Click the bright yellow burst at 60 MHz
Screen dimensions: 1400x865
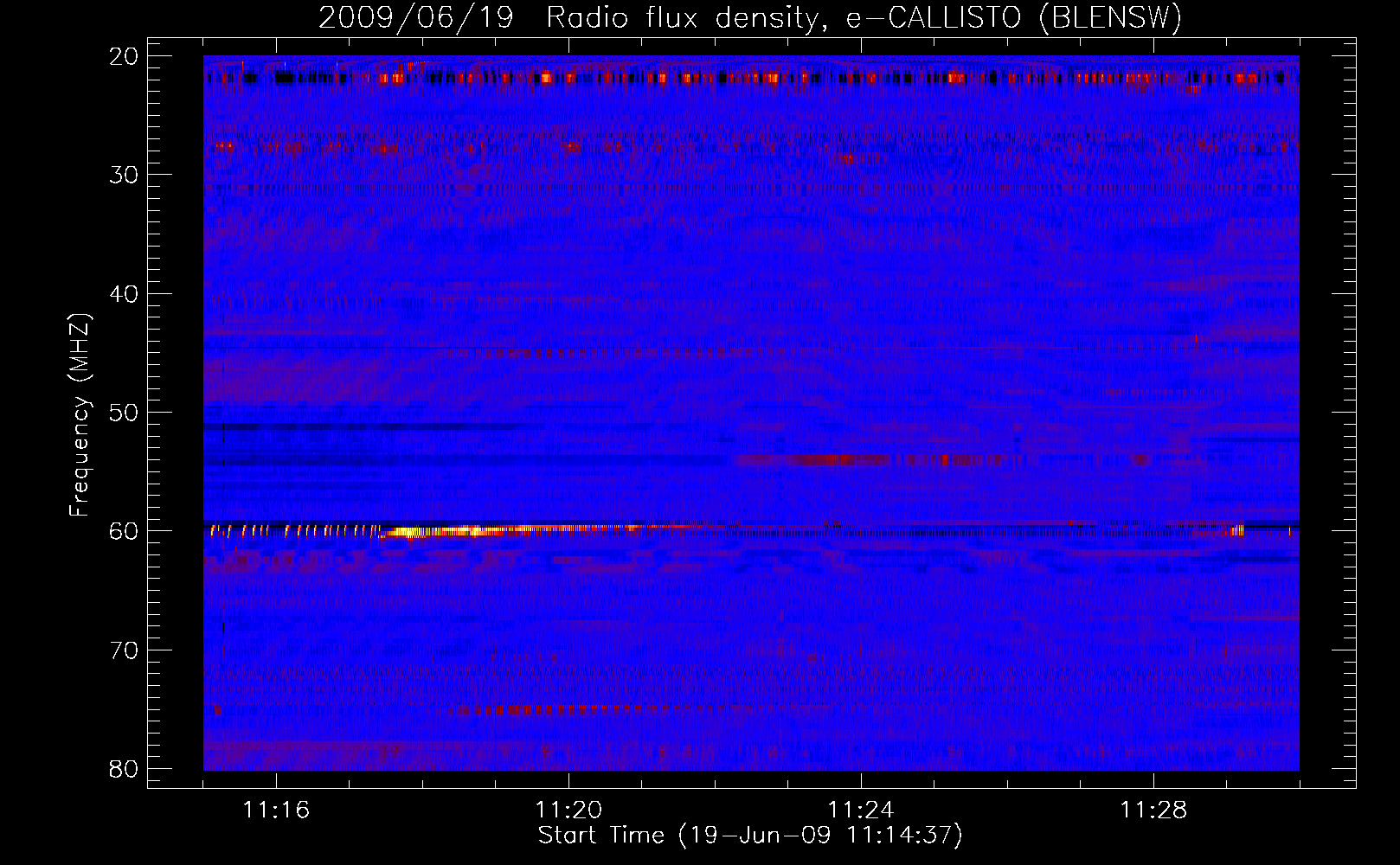[446, 531]
